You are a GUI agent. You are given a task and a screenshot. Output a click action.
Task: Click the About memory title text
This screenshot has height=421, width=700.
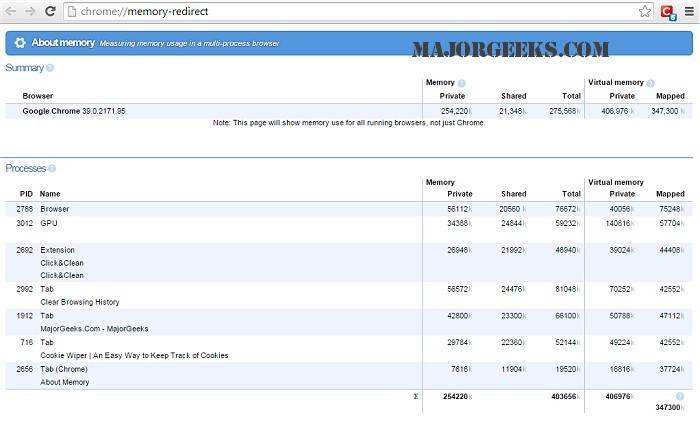click(63, 43)
